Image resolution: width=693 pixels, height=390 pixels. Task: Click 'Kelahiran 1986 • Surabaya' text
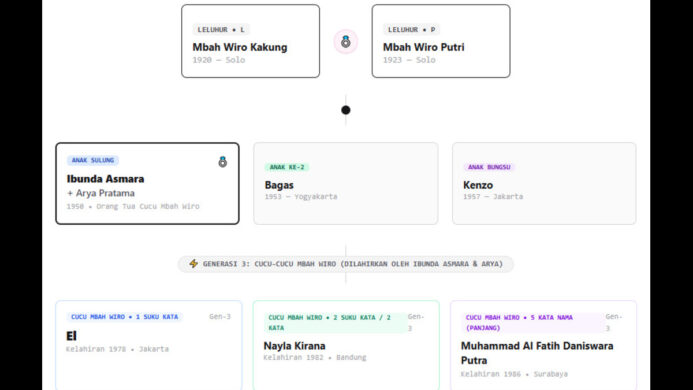point(514,374)
